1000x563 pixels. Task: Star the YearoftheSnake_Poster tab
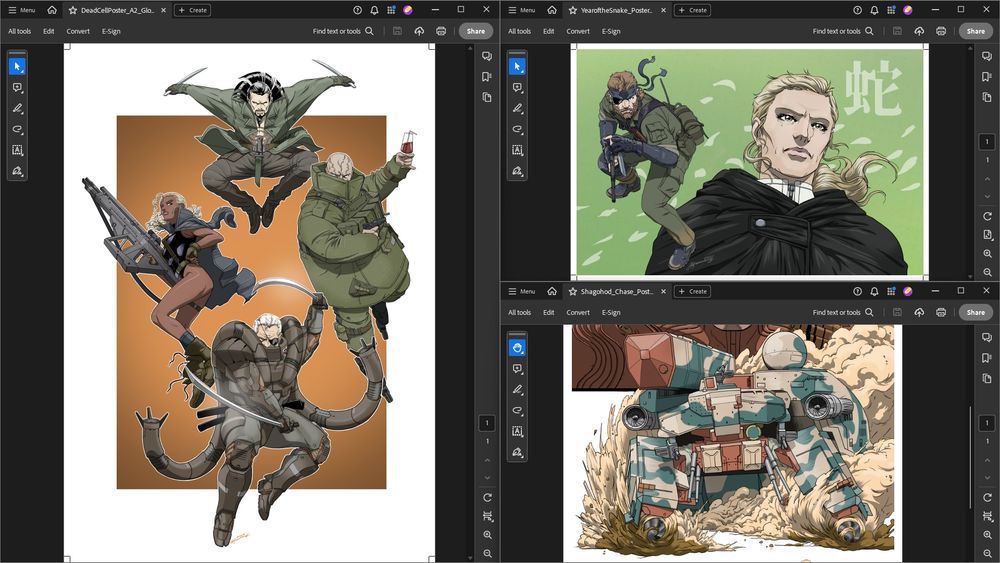coord(573,10)
